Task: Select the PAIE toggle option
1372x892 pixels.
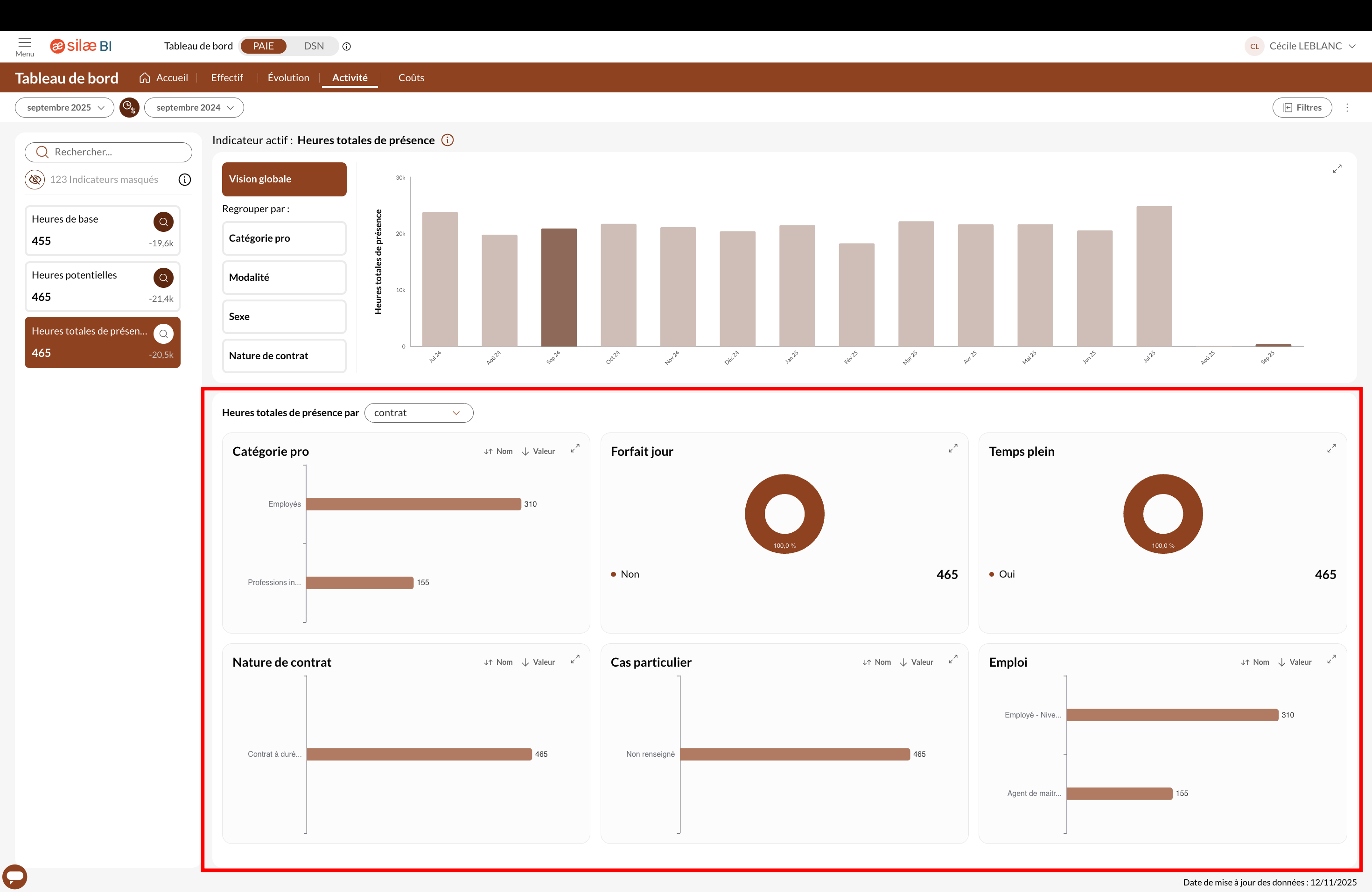Action: click(x=264, y=46)
